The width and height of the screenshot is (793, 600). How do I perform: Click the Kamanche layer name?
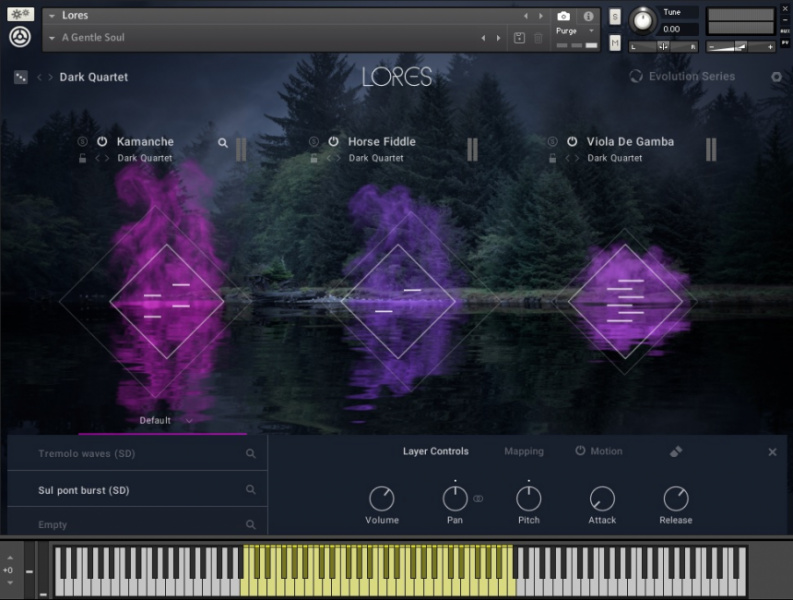click(145, 142)
